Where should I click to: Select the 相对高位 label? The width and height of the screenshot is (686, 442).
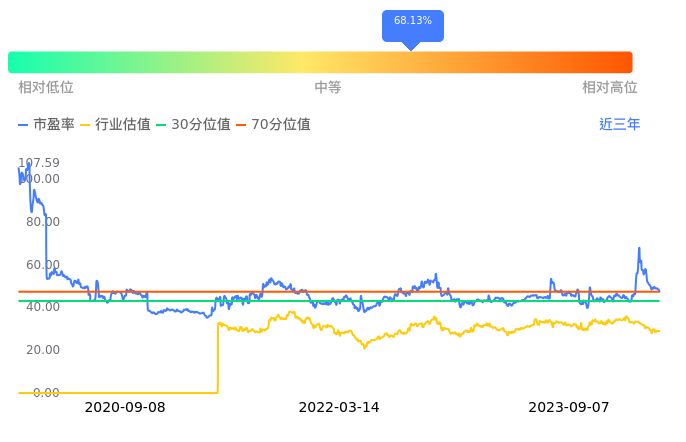[609, 88]
